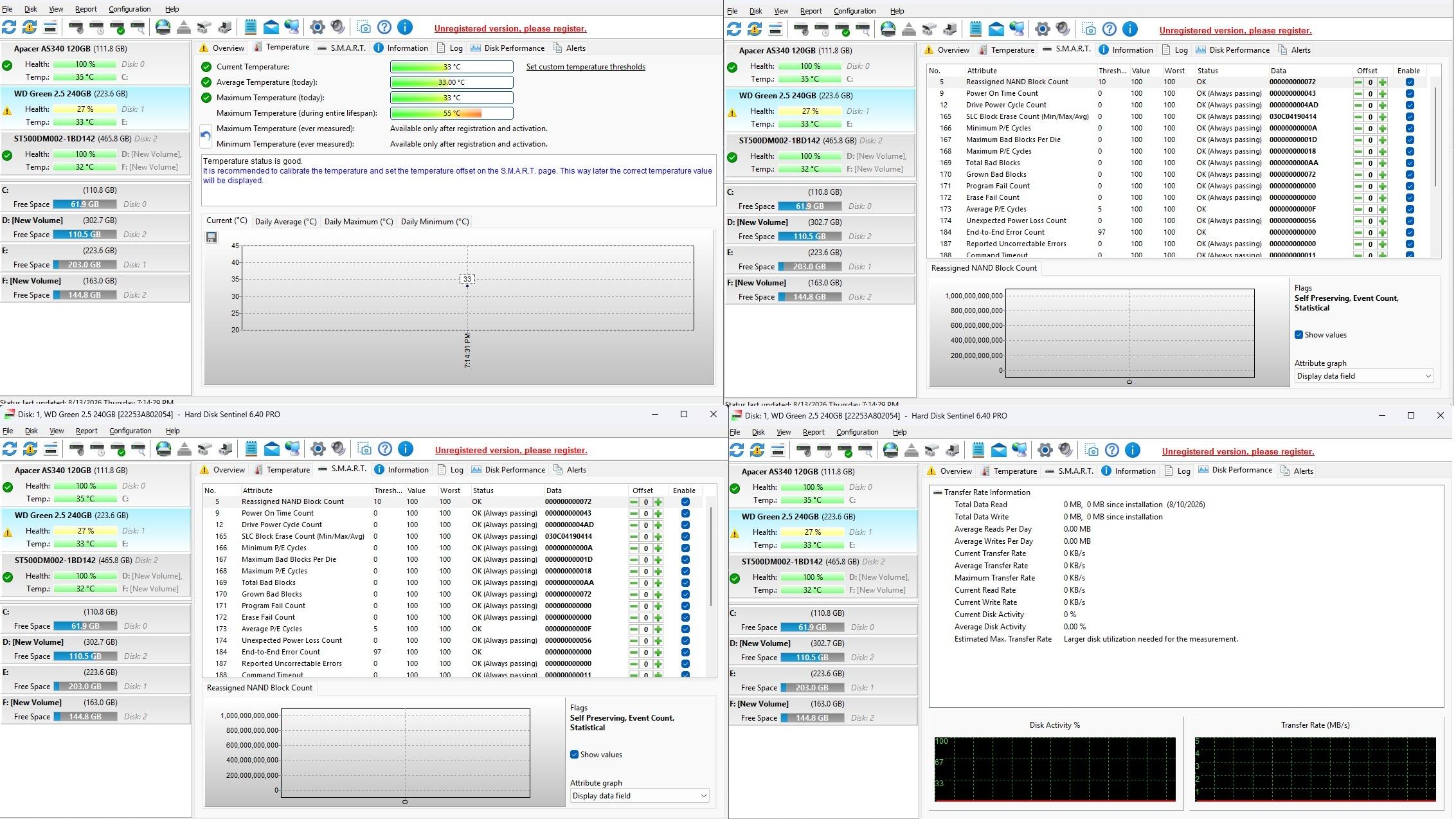The image size is (1456, 819).
Task: Click the question mark help icon in top-right window
Action: pyautogui.click(x=1110, y=29)
